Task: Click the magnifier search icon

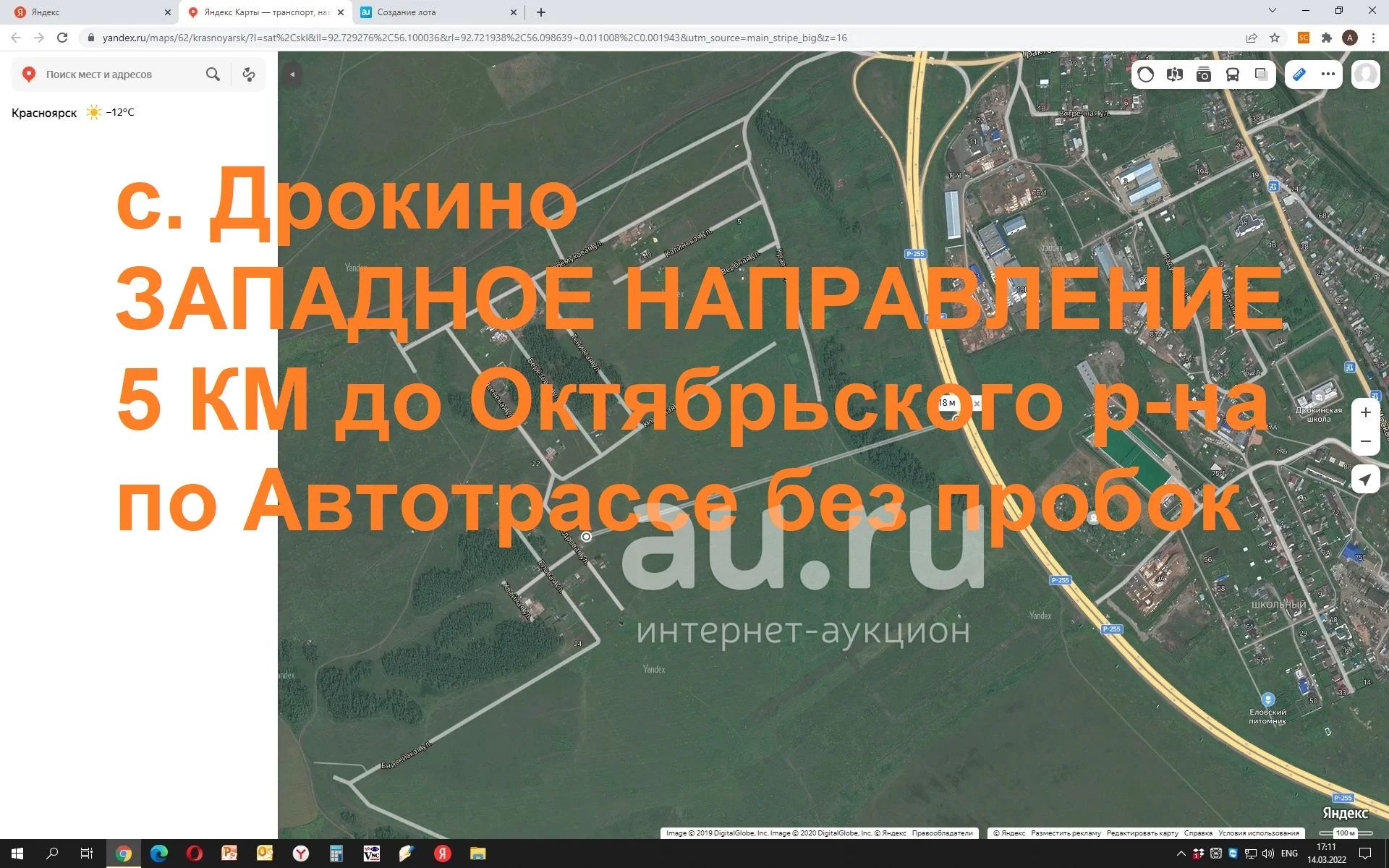Action: (213, 75)
